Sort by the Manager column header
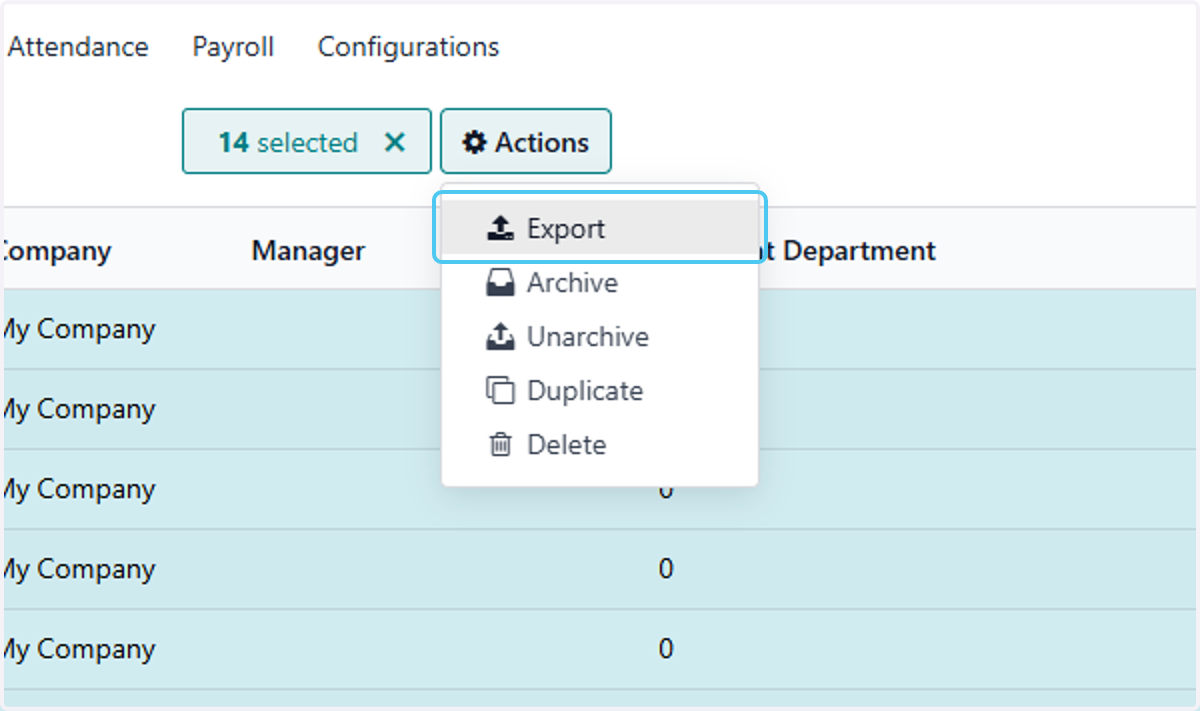 (x=308, y=250)
